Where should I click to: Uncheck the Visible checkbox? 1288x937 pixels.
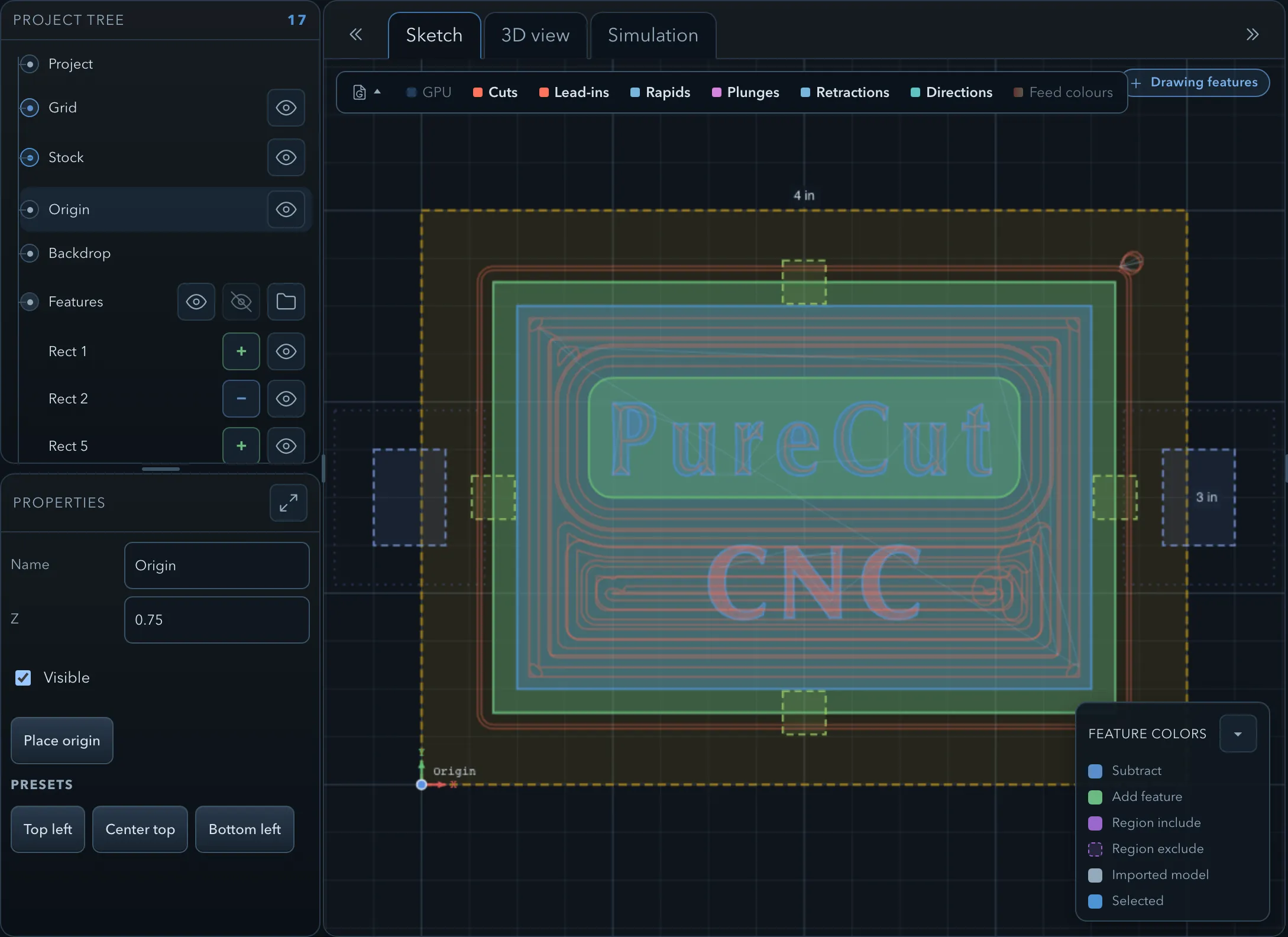23,677
